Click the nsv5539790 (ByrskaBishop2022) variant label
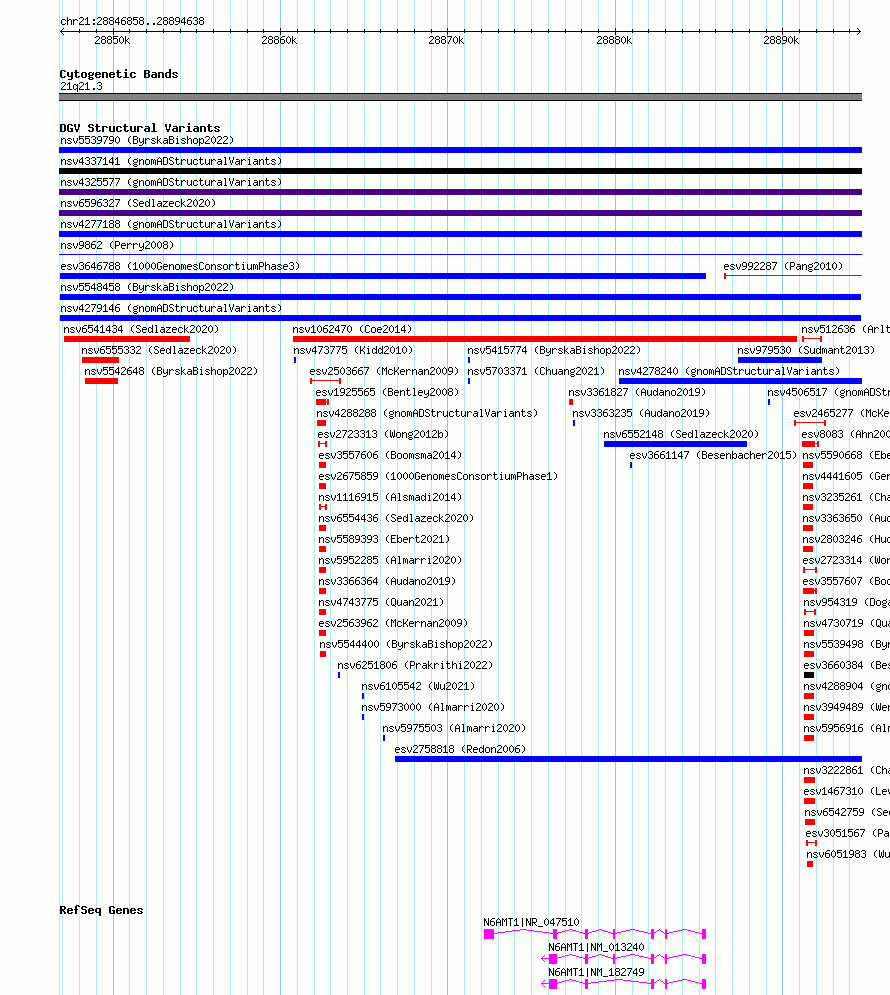The height and width of the screenshot is (995, 890). tap(147, 140)
